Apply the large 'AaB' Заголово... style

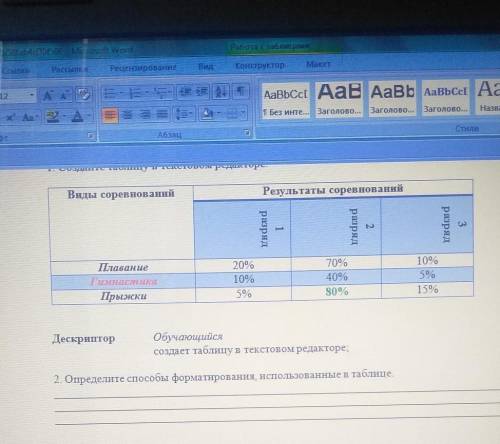pyautogui.click(x=339, y=99)
